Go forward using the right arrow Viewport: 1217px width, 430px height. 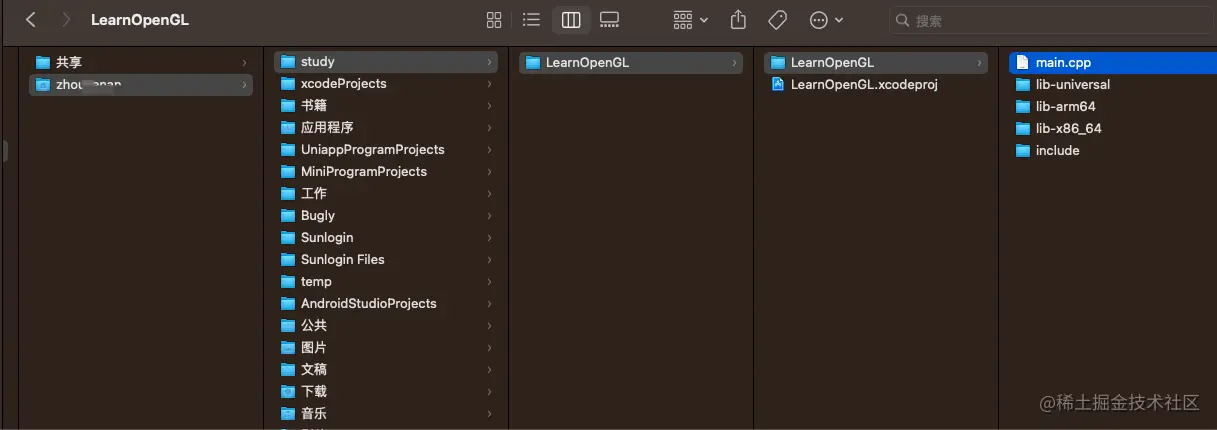point(66,20)
